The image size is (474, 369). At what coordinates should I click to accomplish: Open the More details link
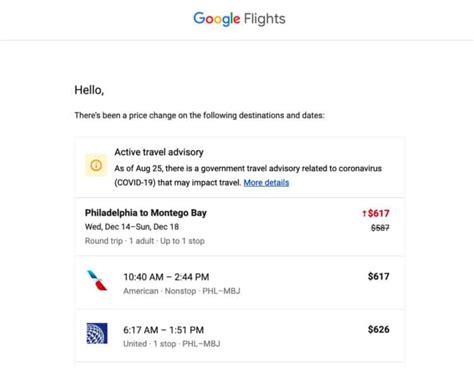(266, 183)
